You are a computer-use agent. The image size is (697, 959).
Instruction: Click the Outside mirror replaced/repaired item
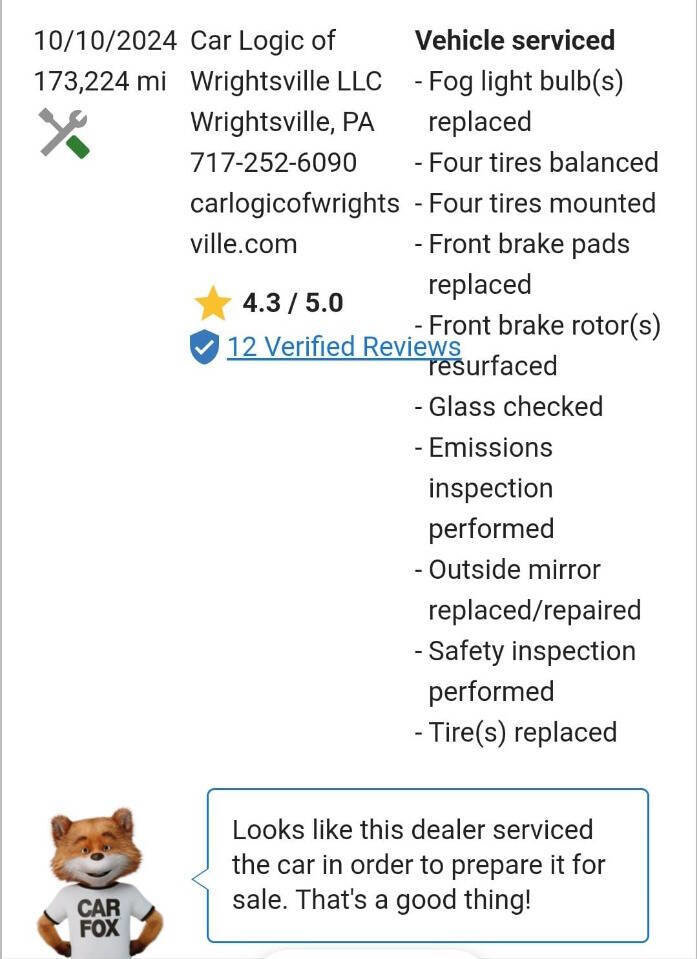pyautogui.click(x=532, y=590)
